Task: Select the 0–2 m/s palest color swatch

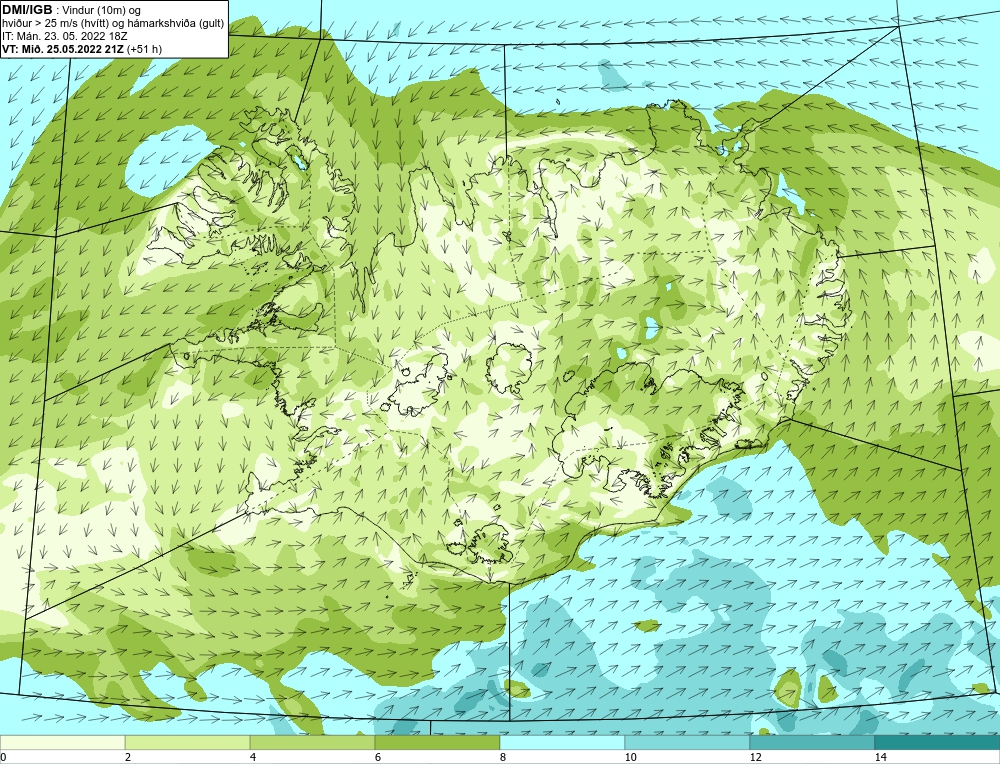Action: pos(62,743)
